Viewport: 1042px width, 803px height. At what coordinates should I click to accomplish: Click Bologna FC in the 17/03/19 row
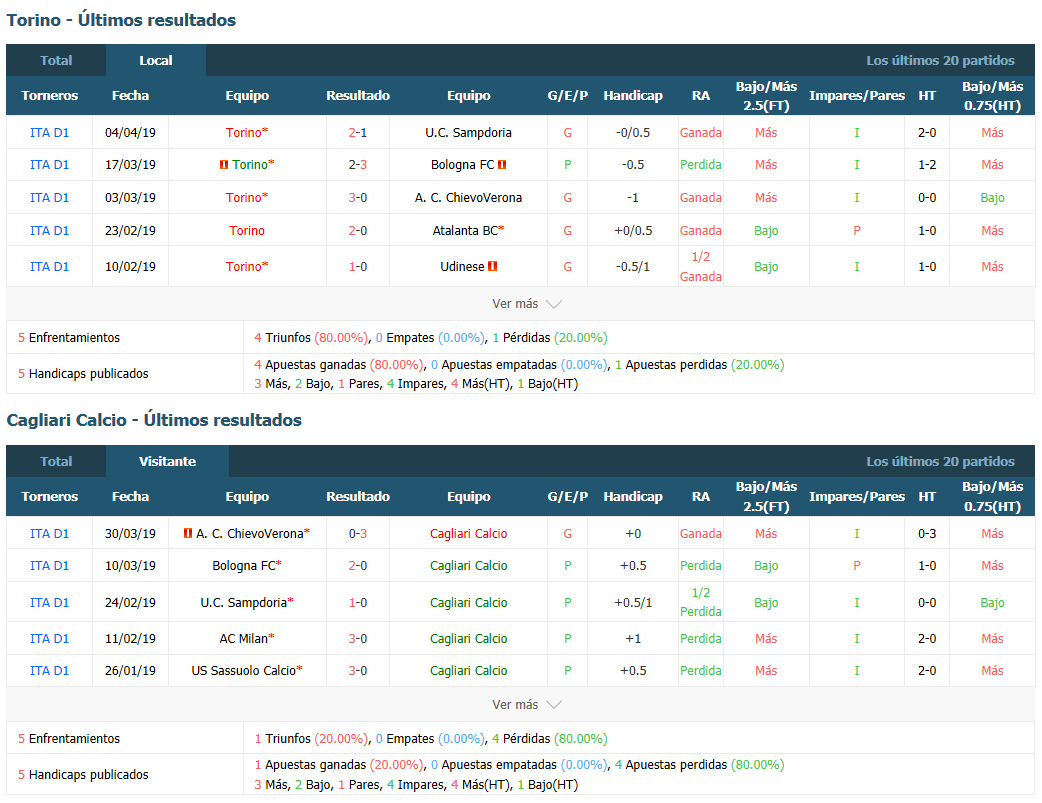coord(463,165)
